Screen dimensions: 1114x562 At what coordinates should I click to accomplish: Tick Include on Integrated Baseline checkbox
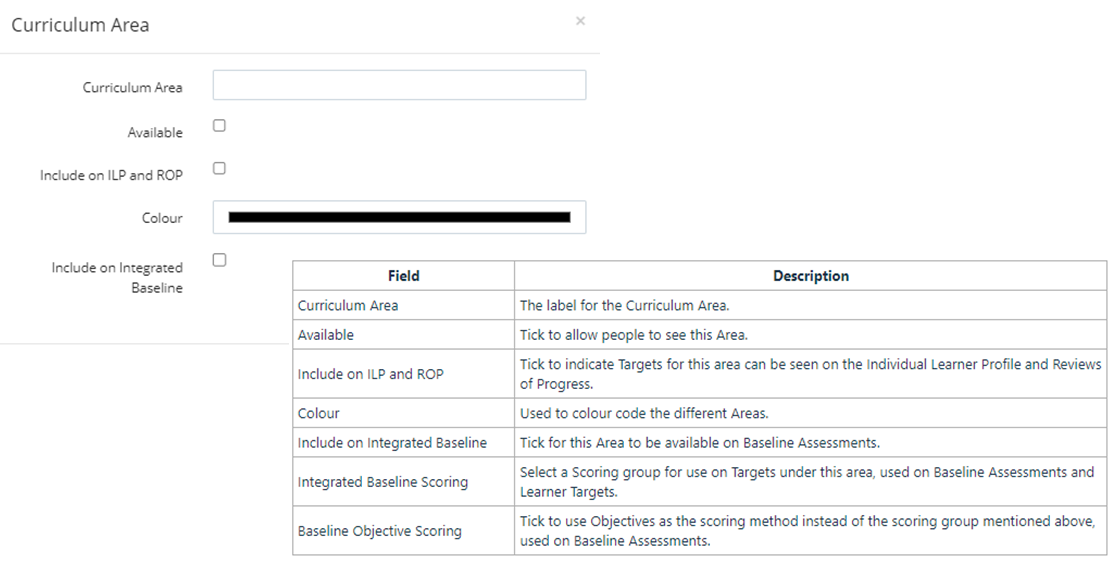(x=220, y=260)
